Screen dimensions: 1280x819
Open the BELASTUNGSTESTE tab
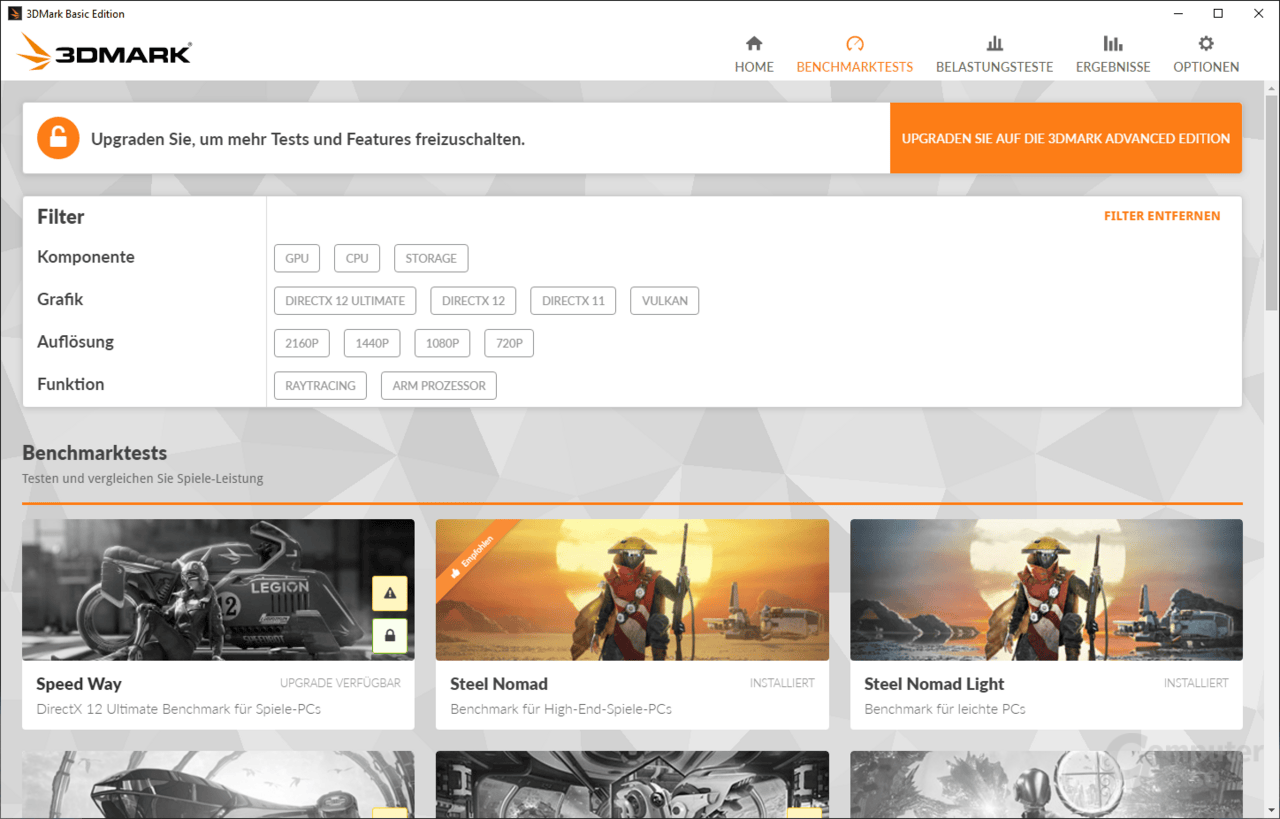(x=994, y=54)
